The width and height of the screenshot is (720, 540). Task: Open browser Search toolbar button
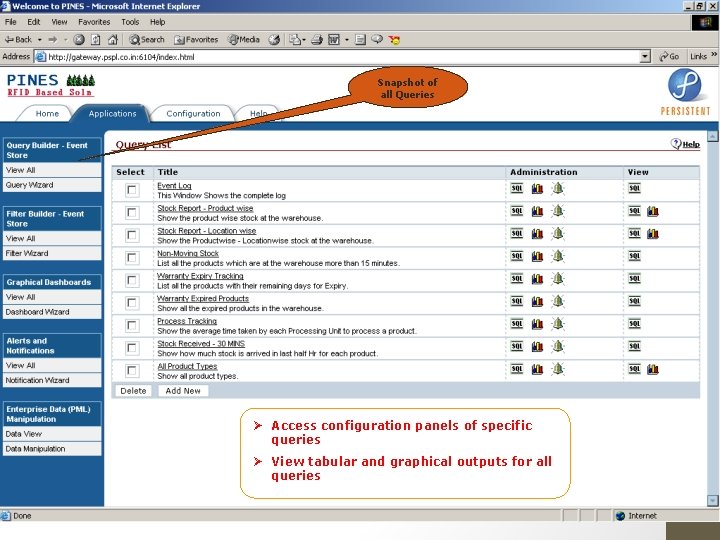146,39
